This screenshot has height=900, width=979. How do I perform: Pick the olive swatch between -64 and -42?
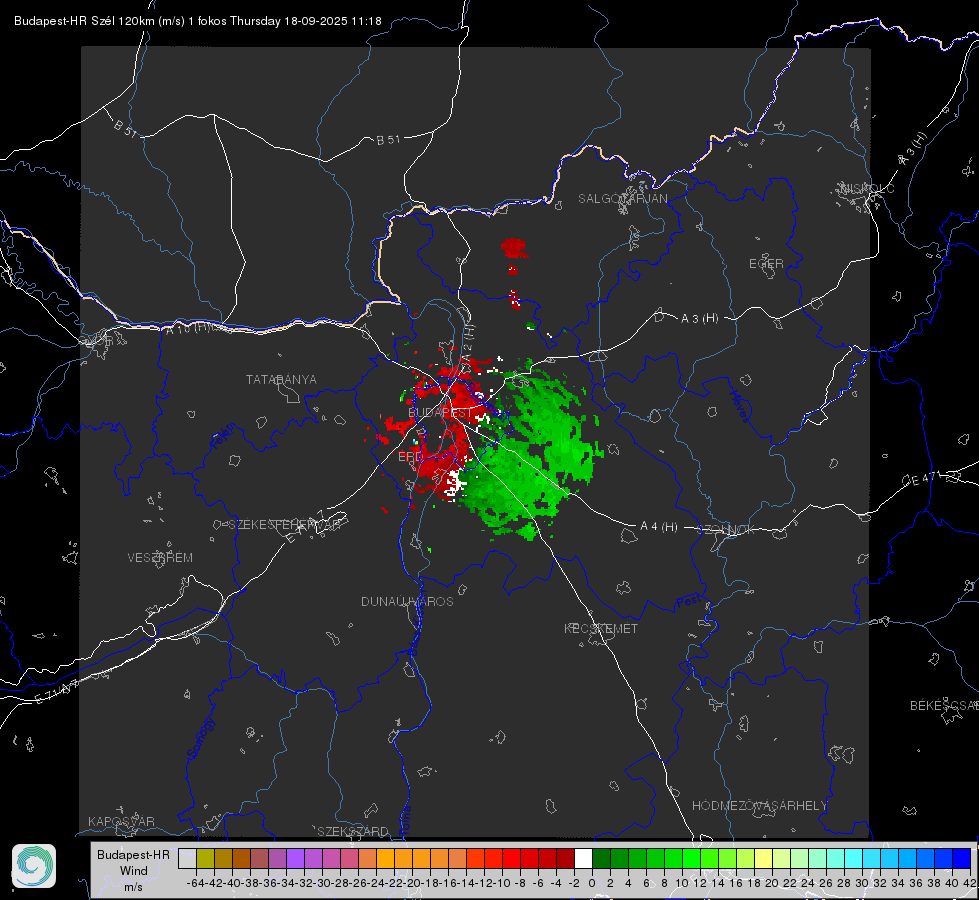pos(205,858)
